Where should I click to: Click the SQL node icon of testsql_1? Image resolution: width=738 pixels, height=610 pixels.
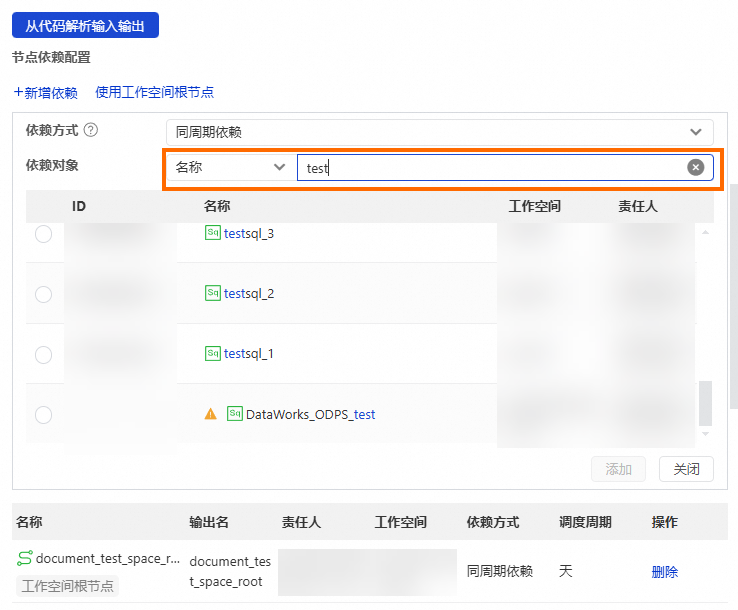[213, 353]
